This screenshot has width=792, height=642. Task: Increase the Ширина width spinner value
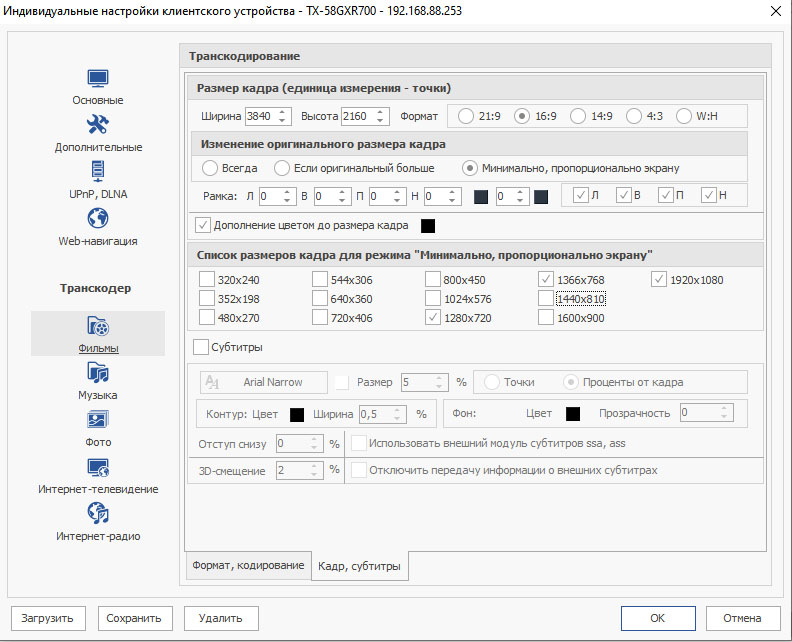pyautogui.click(x=283, y=111)
